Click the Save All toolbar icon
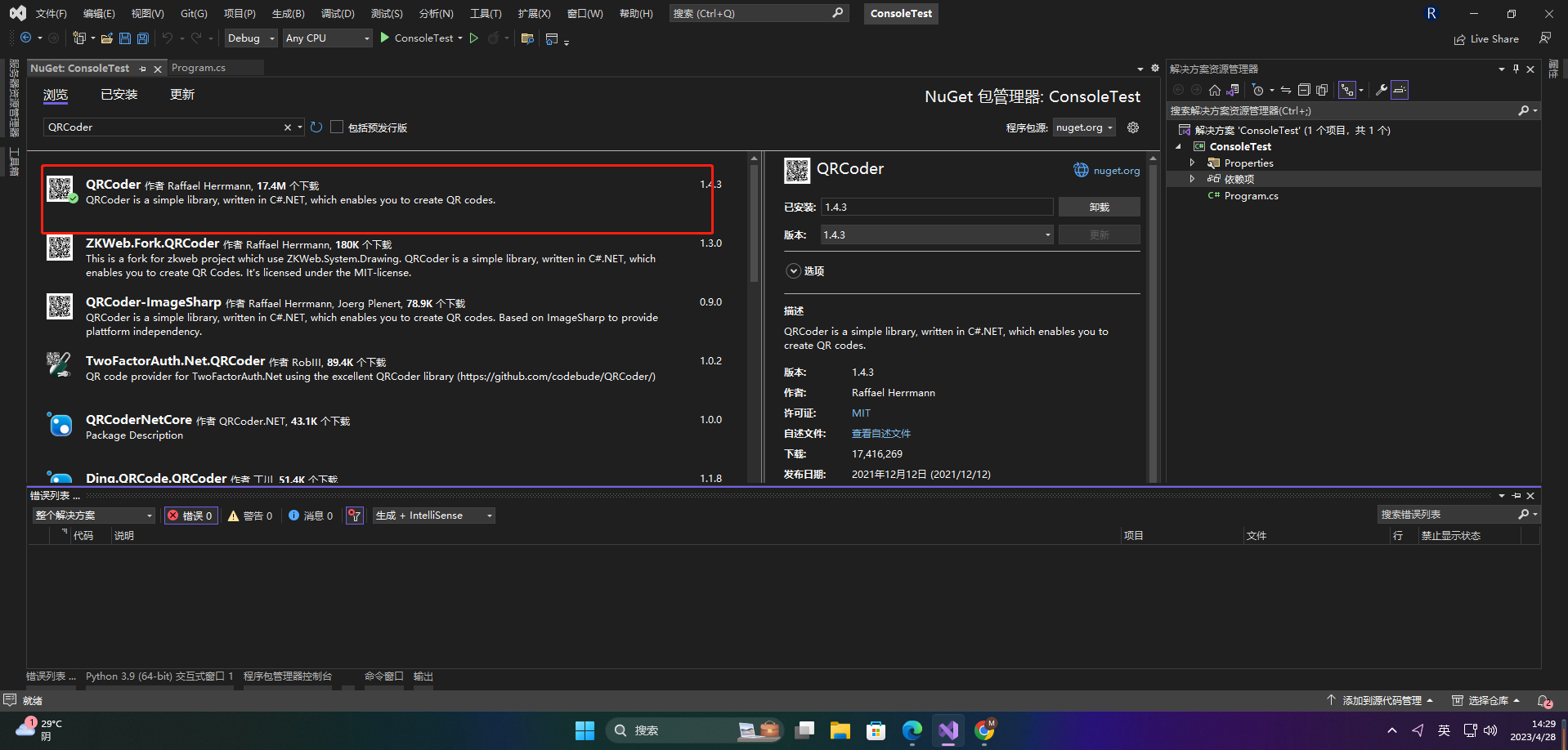Screen dimensions: 1568x750 [x=143, y=38]
